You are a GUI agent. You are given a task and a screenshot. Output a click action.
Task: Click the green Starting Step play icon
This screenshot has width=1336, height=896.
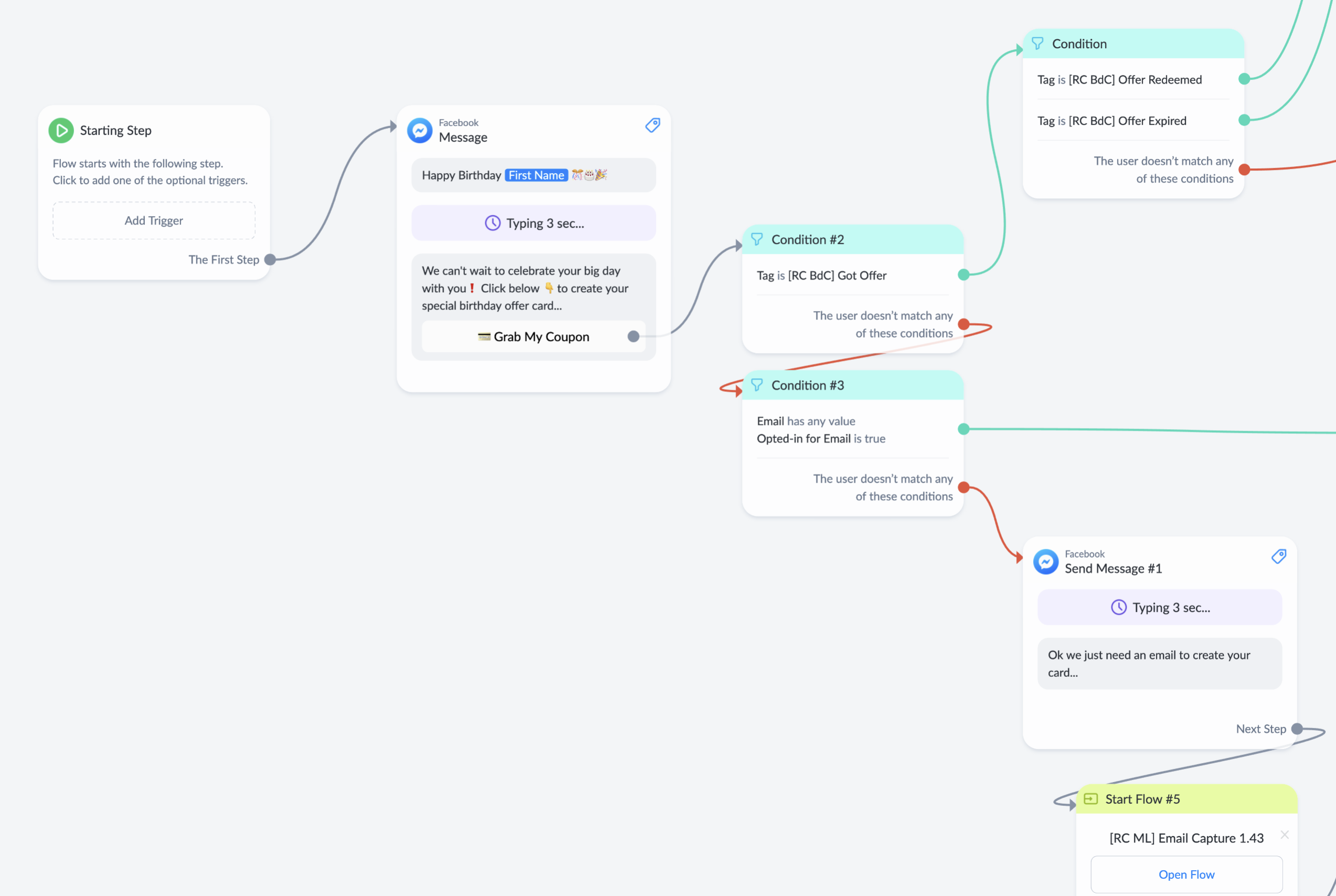[x=61, y=130]
